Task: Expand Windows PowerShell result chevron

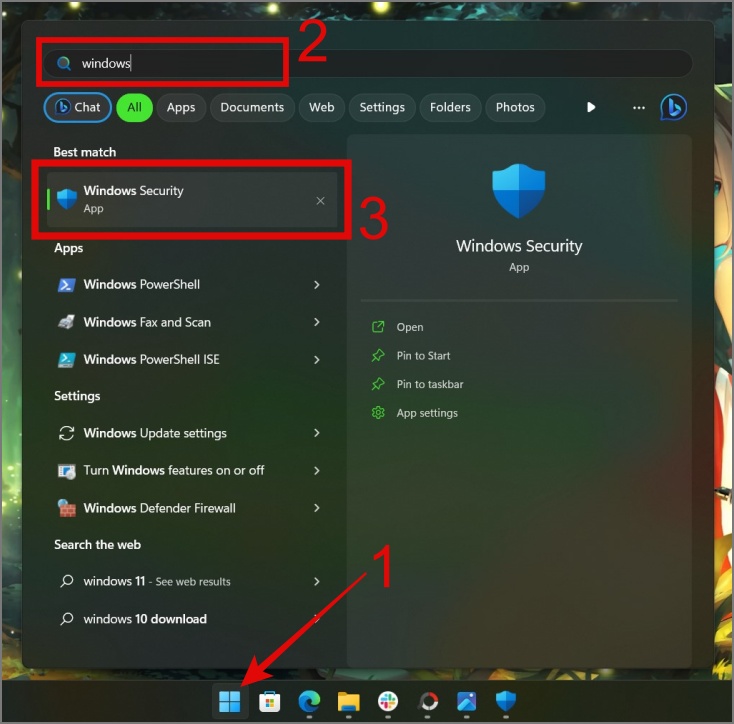Action: pyautogui.click(x=317, y=285)
